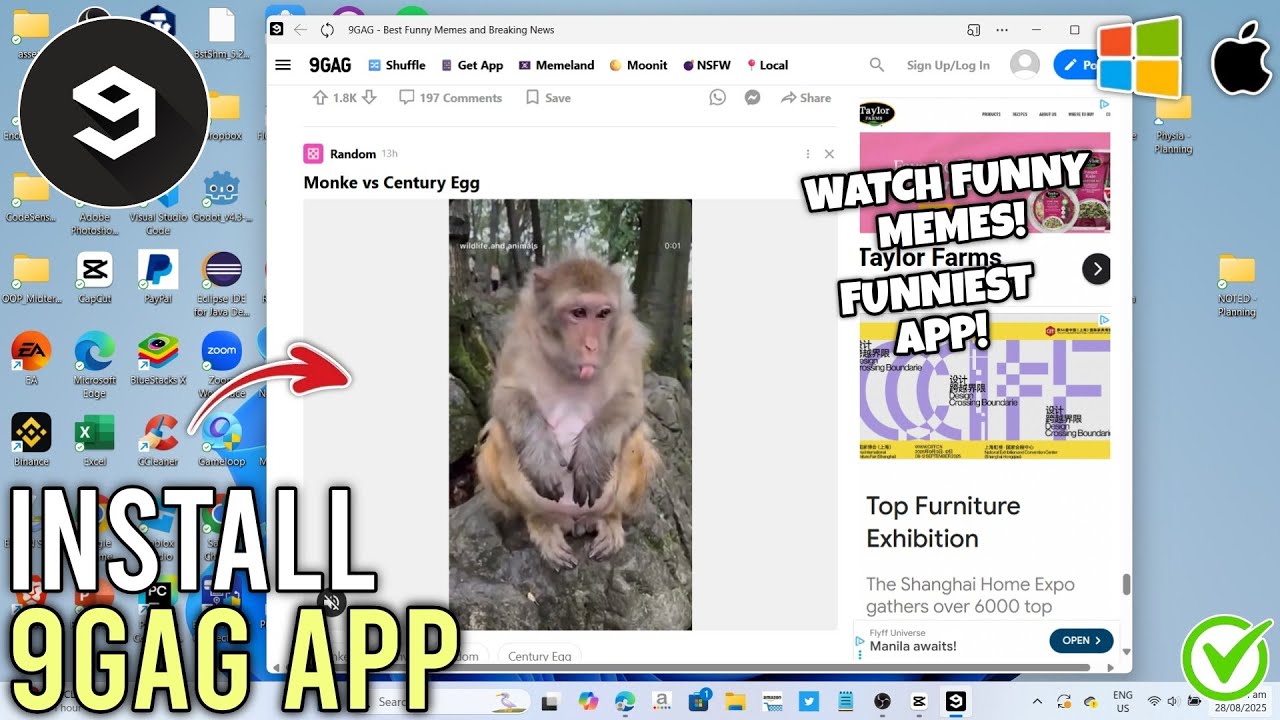Select the Century Egg tag
The image size is (1280, 720).
click(540, 656)
